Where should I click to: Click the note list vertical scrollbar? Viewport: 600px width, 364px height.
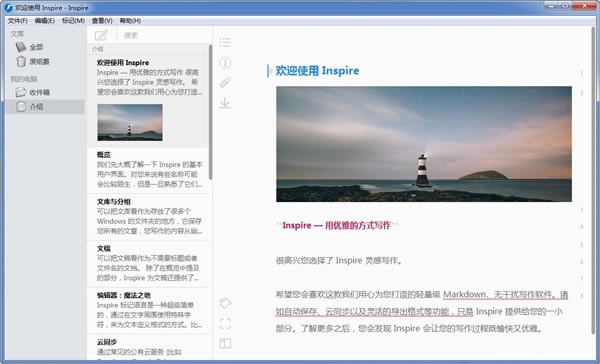click(210, 112)
